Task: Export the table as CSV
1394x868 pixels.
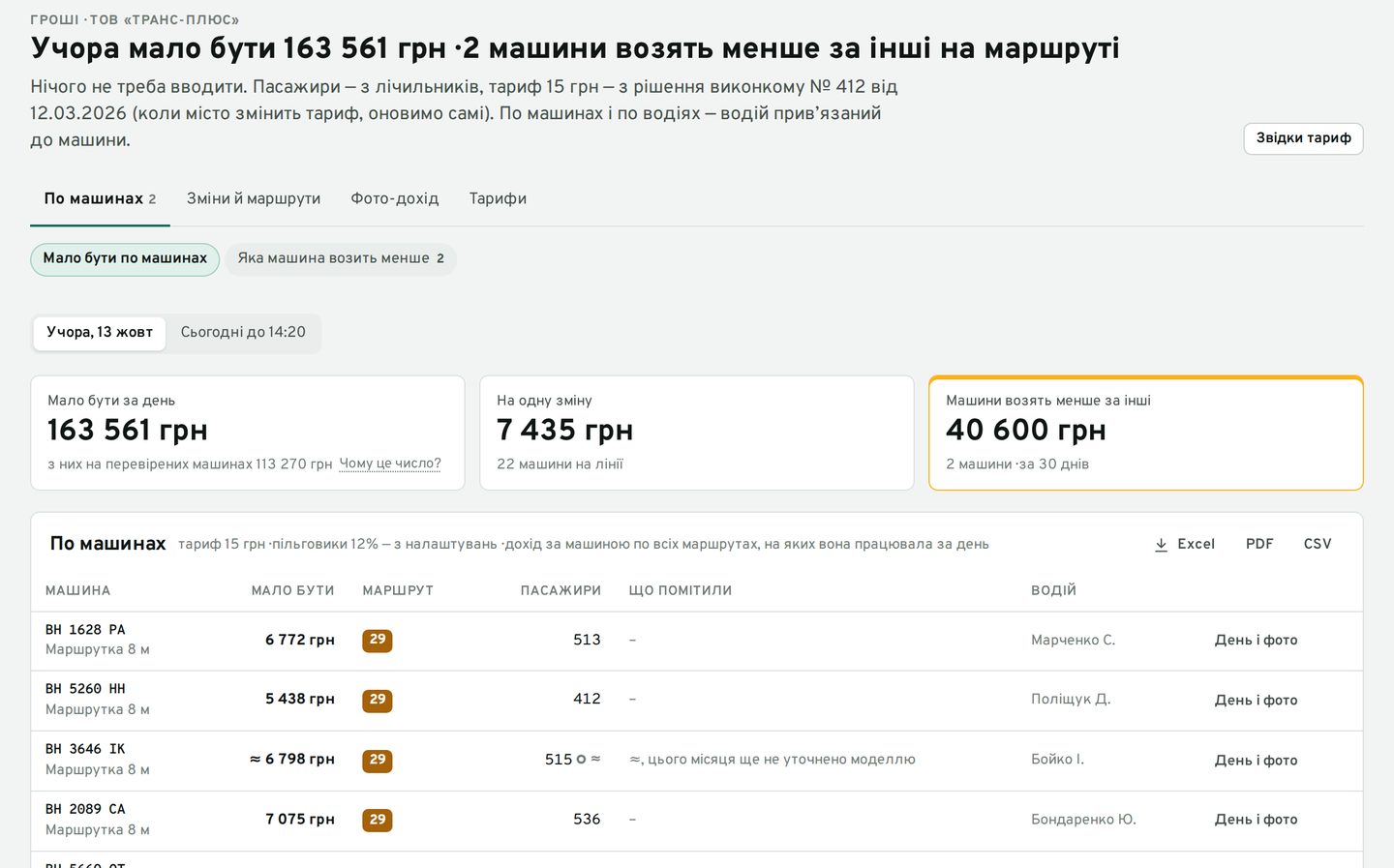Action: point(1318,544)
